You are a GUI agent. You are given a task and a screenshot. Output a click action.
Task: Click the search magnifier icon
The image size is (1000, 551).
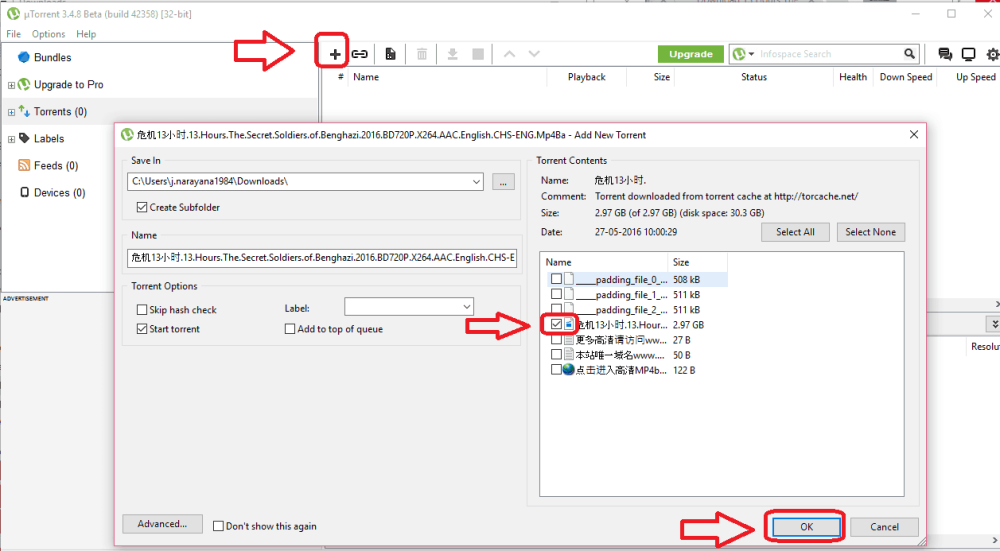pos(909,54)
